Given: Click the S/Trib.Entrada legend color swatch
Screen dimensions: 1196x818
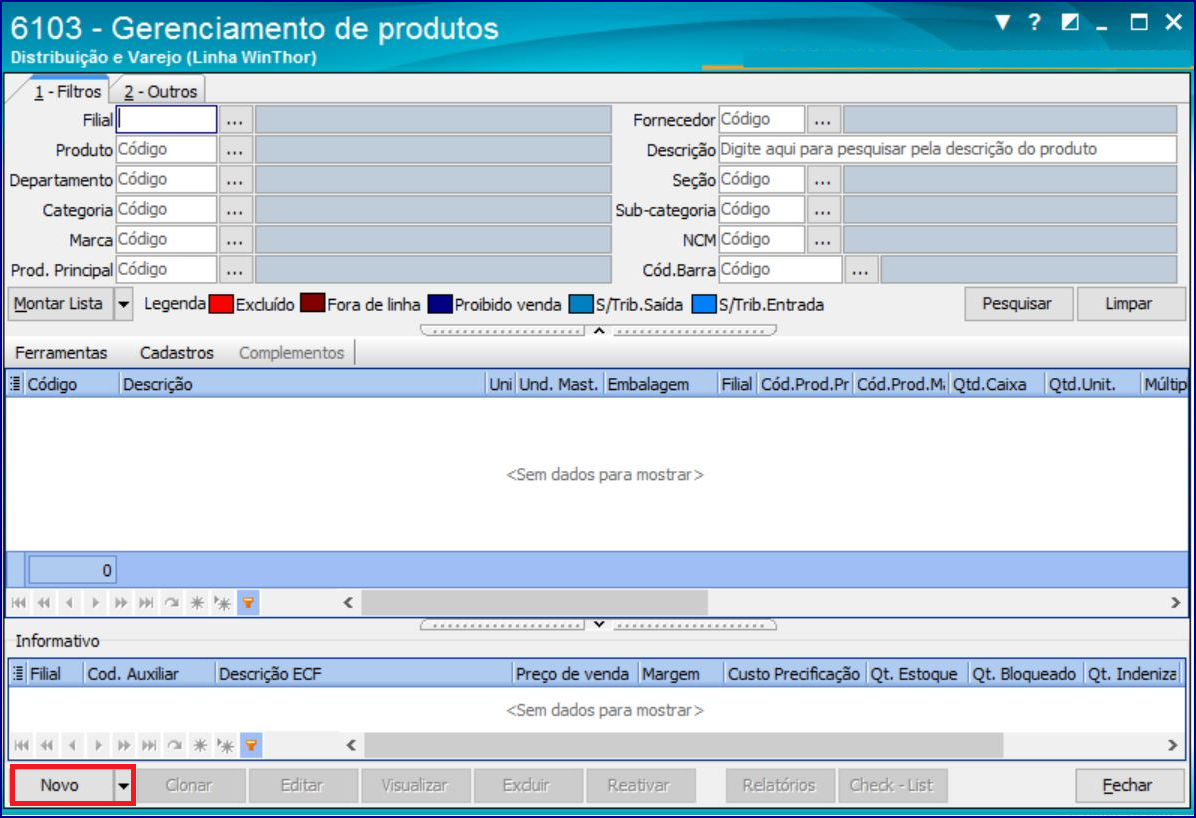Looking at the screenshot, I should [x=704, y=304].
